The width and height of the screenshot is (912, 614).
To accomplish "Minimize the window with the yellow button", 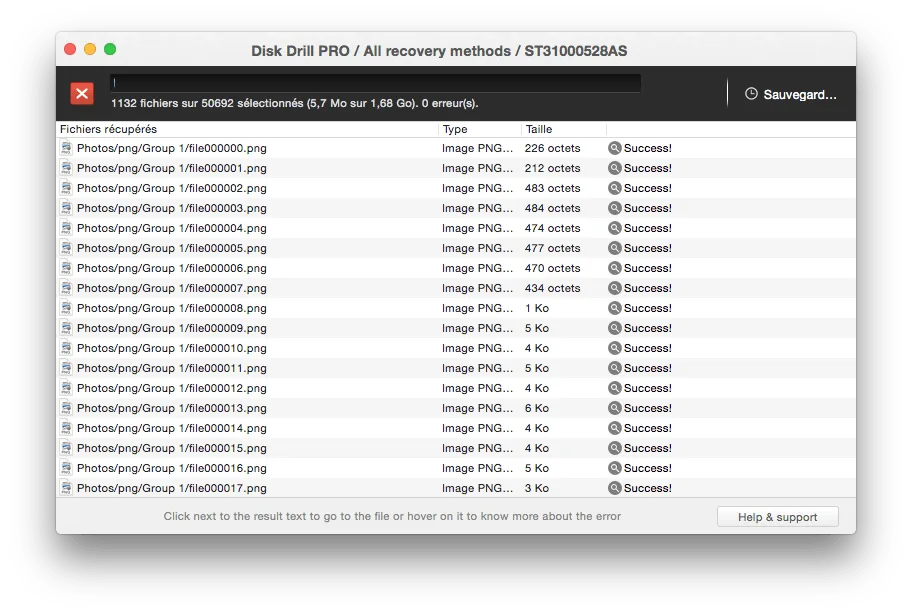I will [90, 49].
